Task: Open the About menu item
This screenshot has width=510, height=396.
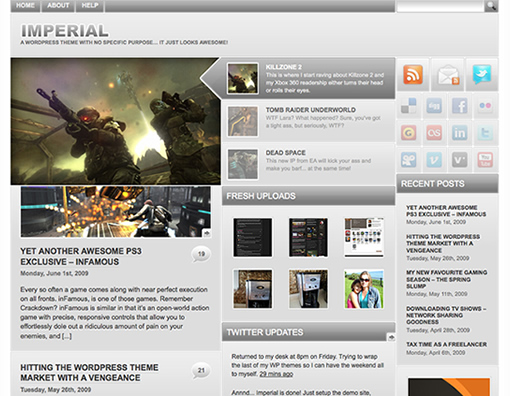Action: pyautogui.click(x=58, y=6)
